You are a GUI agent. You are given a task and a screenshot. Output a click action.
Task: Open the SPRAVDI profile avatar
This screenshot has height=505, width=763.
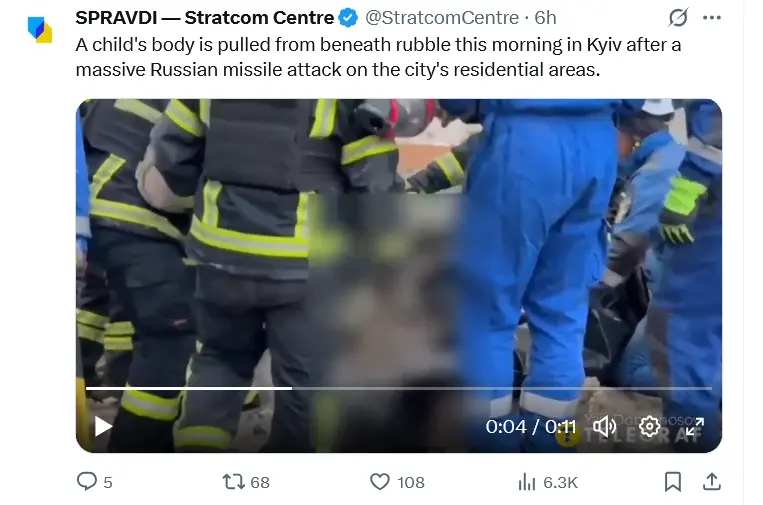click(40, 30)
